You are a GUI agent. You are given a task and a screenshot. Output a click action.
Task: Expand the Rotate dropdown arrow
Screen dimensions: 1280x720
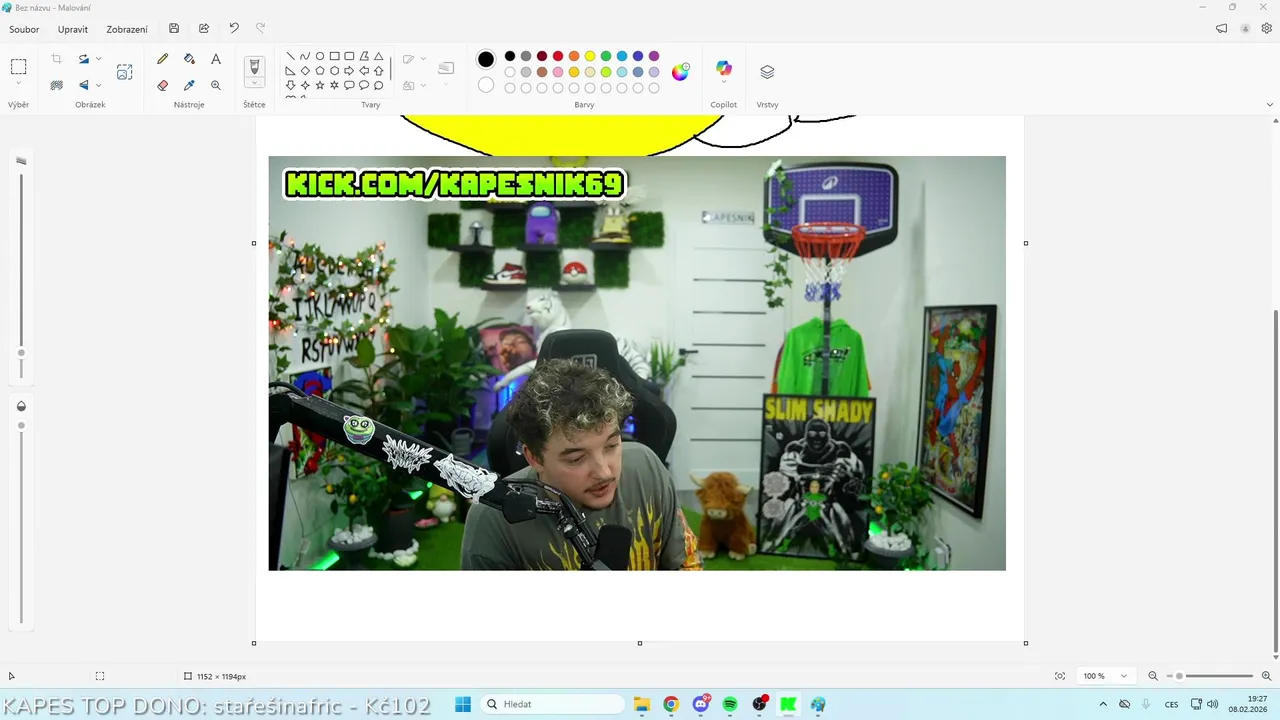pos(98,59)
